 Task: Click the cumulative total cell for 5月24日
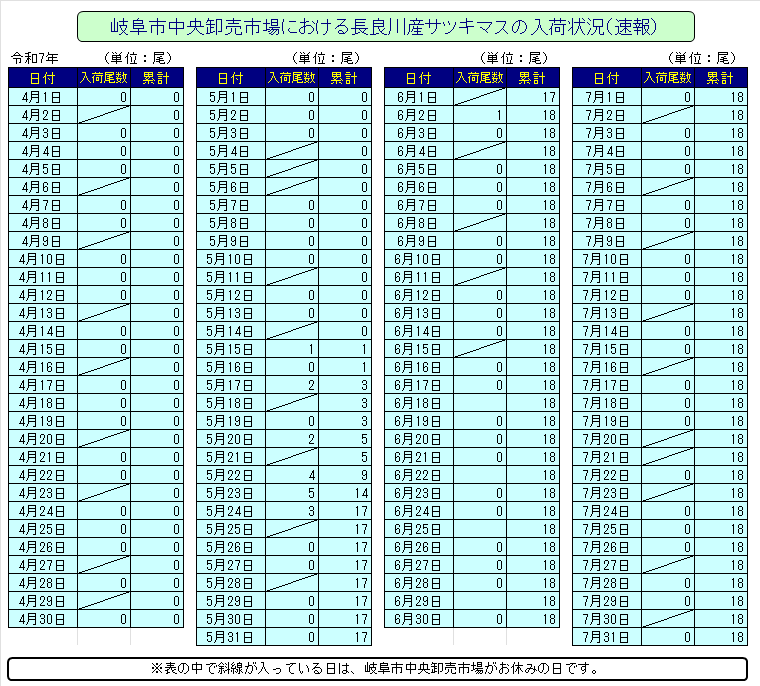coord(345,511)
